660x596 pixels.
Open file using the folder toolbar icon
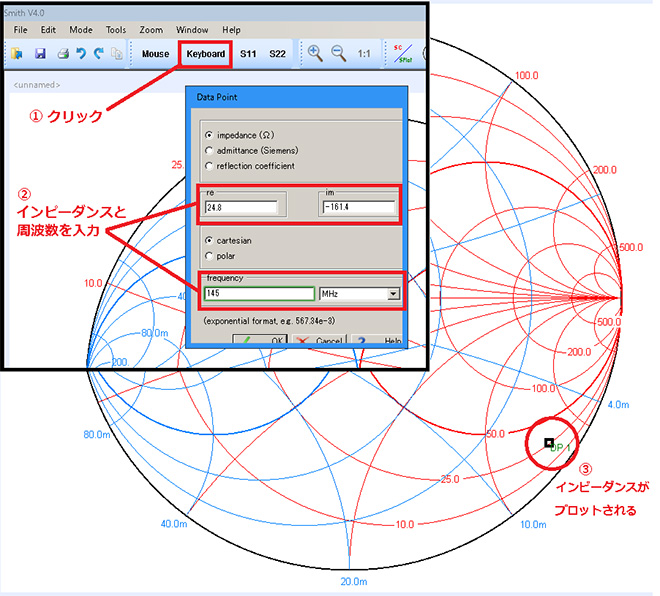tap(17, 53)
